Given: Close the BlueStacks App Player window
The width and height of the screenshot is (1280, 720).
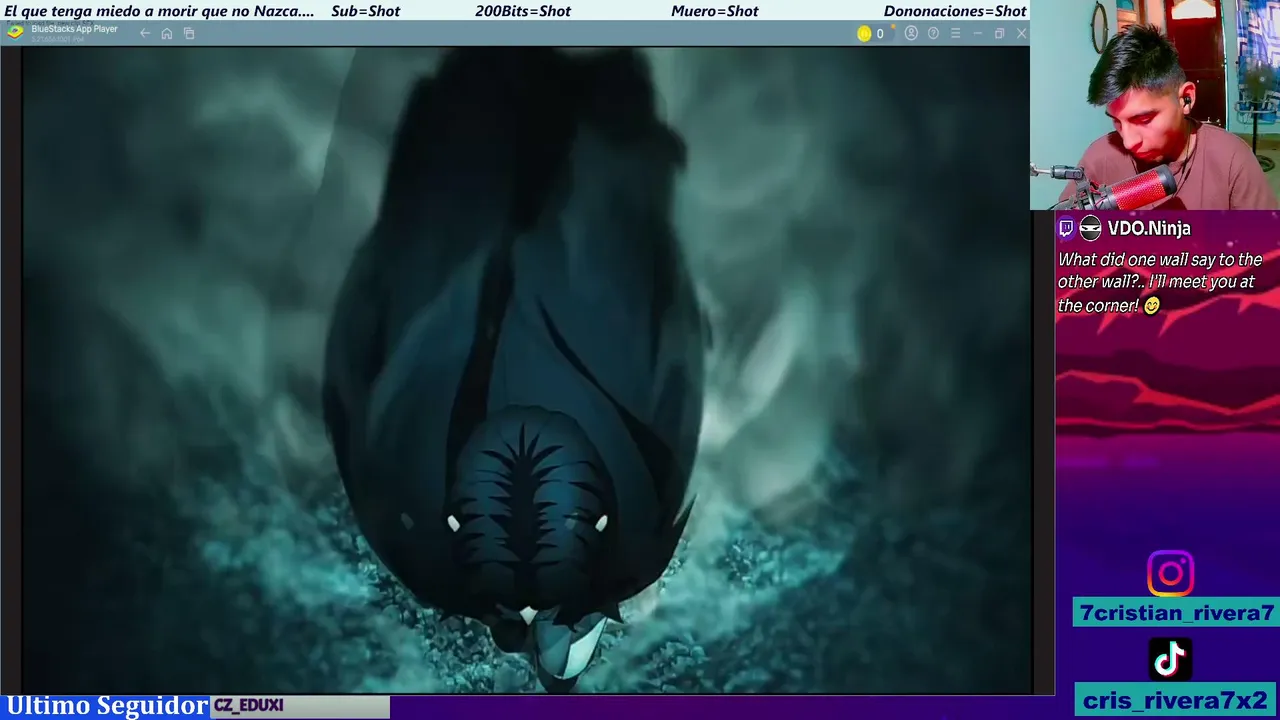Looking at the screenshot, I should [1021, 33].
